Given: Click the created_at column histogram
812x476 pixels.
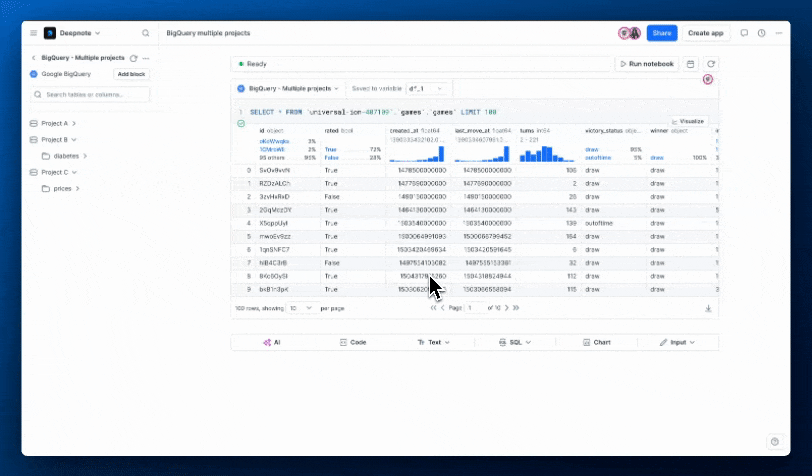Looking at the screenshot, I should (417, 154).
